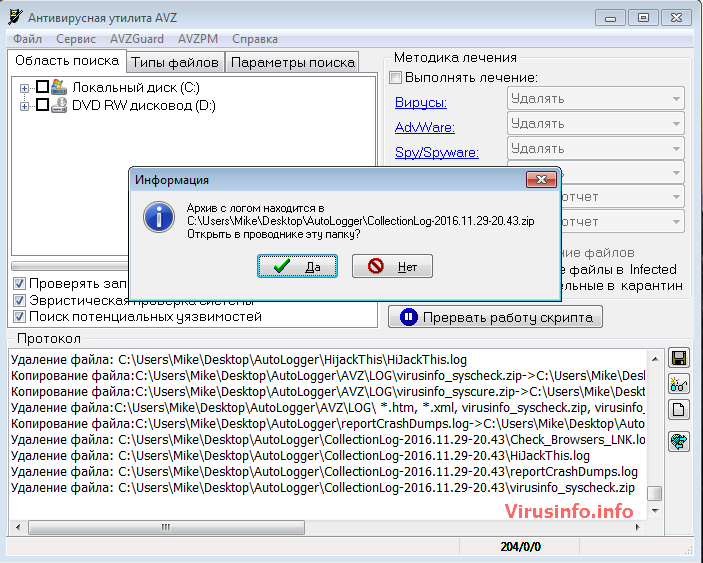Click the protocol scroll left arrow
The image size is (703, 563).
[17, 527]
